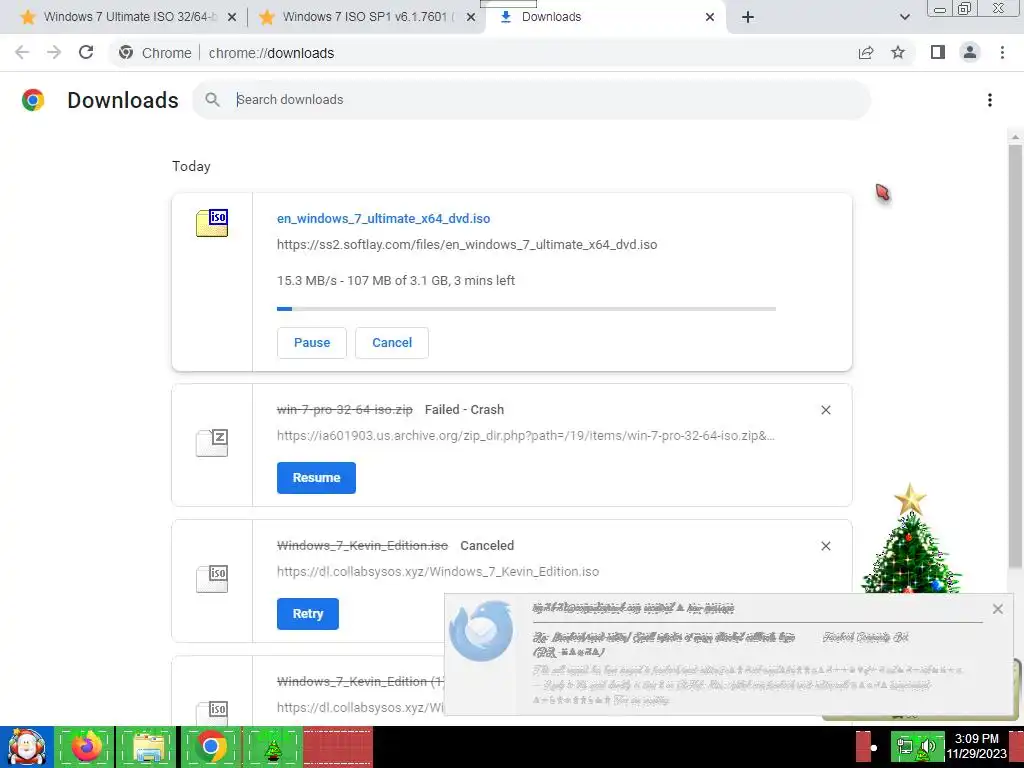The width and height of the screenshot is (1024, 768).
Task: Open the Santa start button
Action: tap(26, 747)
